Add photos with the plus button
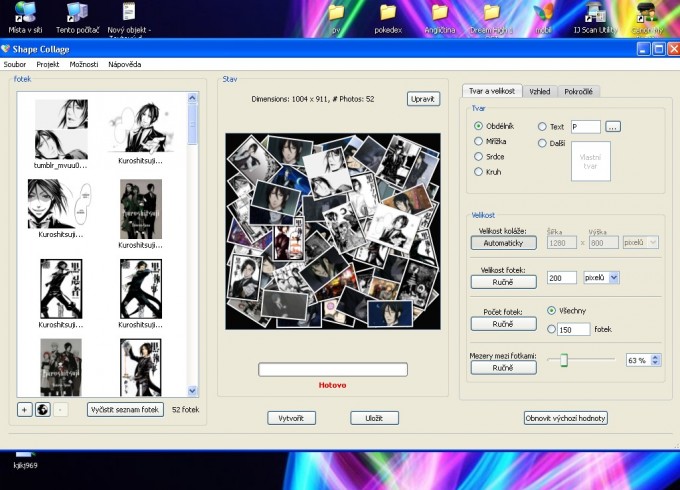 (25, 409)
